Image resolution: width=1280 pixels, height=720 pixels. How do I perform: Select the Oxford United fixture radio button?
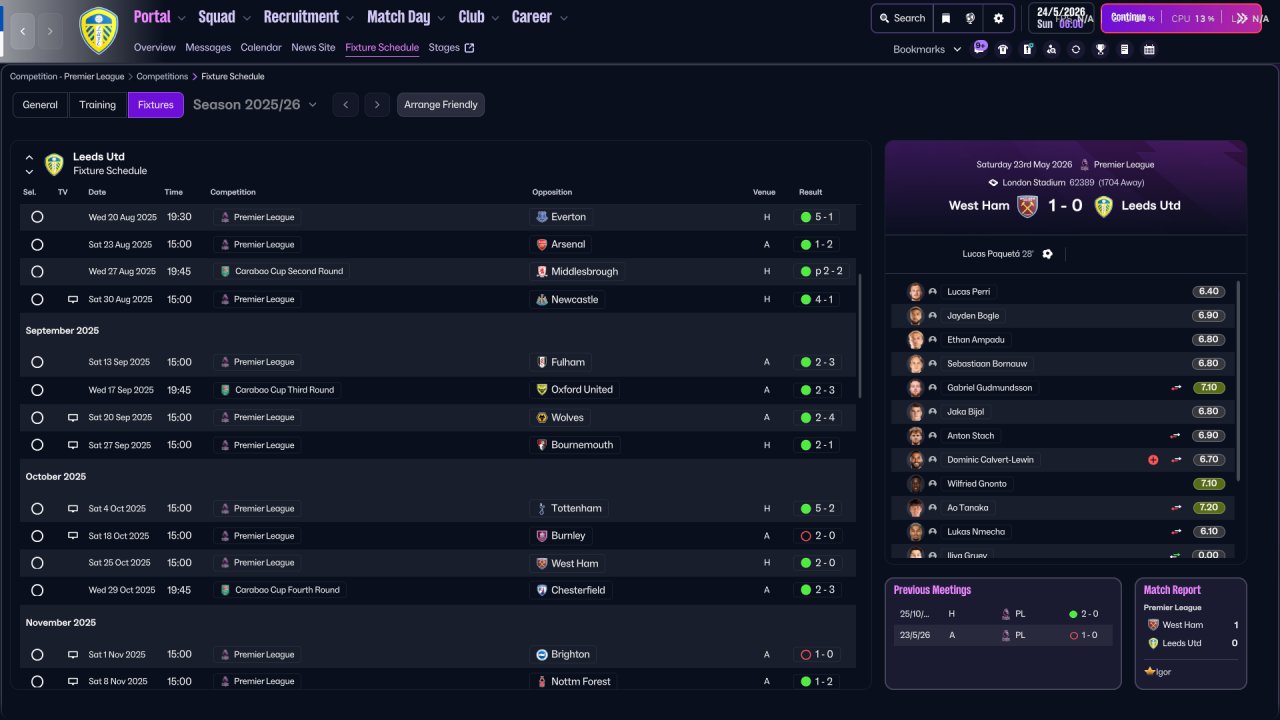click(x=37, y=390)
